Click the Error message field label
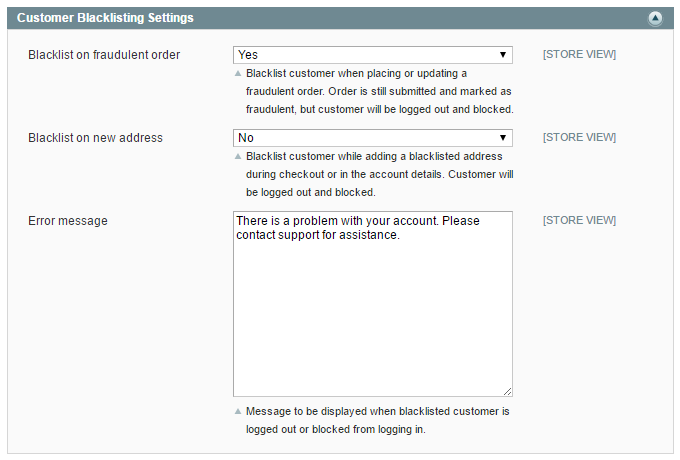 (68, 221)
